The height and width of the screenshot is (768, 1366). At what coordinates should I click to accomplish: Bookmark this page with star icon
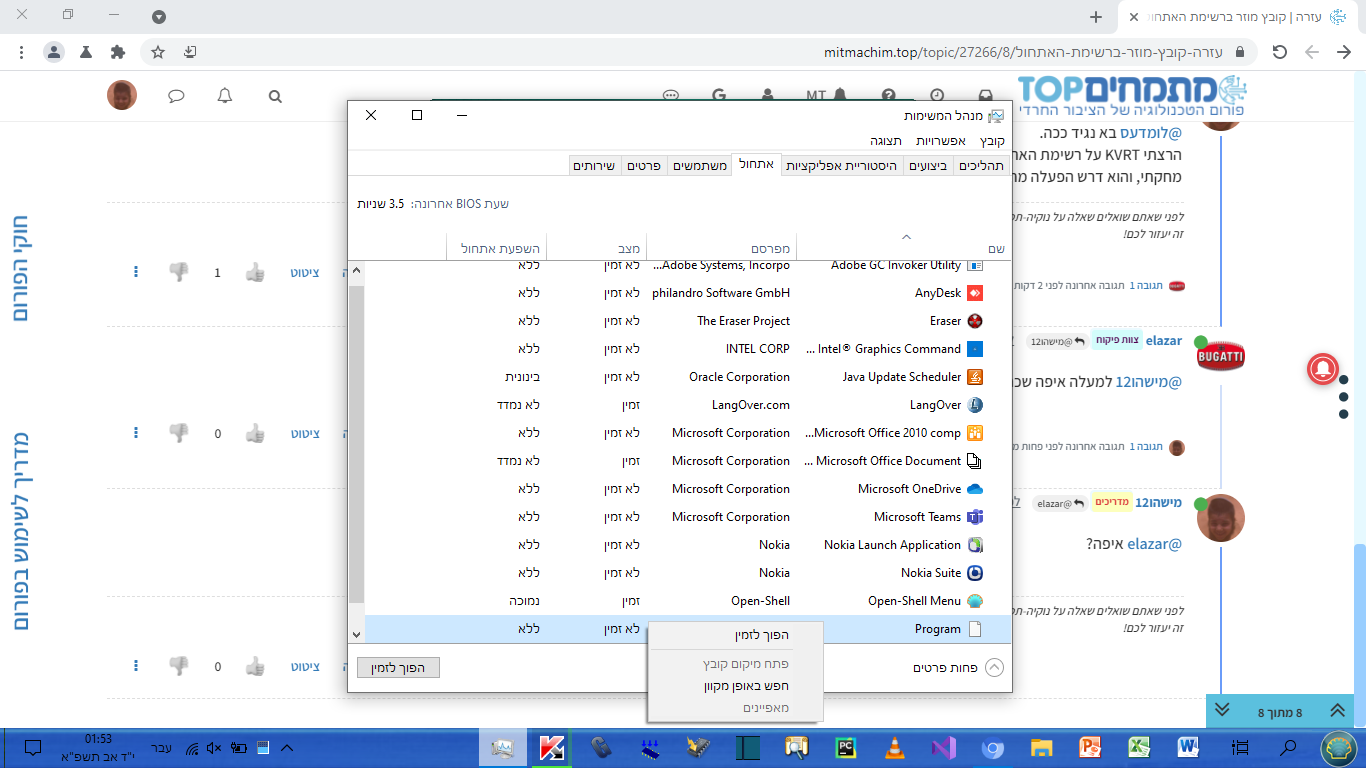[158, 52]
